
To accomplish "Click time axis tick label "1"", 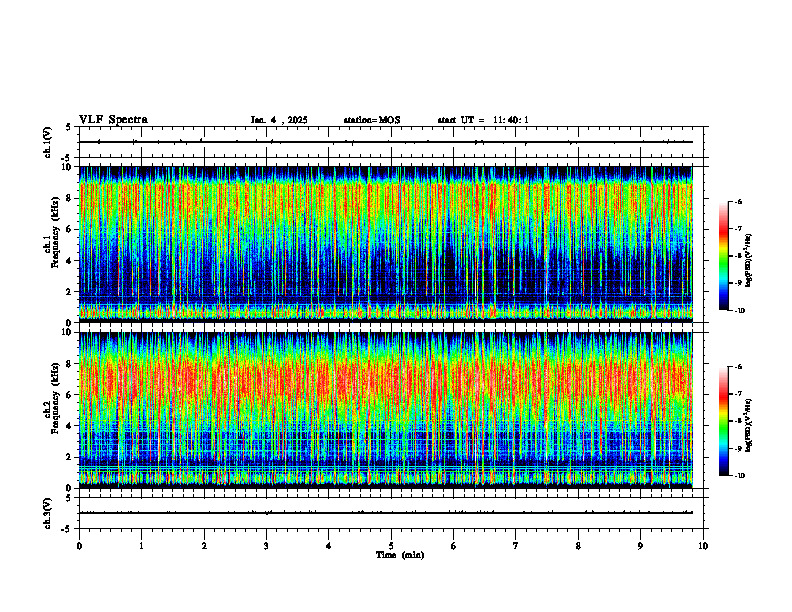I will coord(141,546).
